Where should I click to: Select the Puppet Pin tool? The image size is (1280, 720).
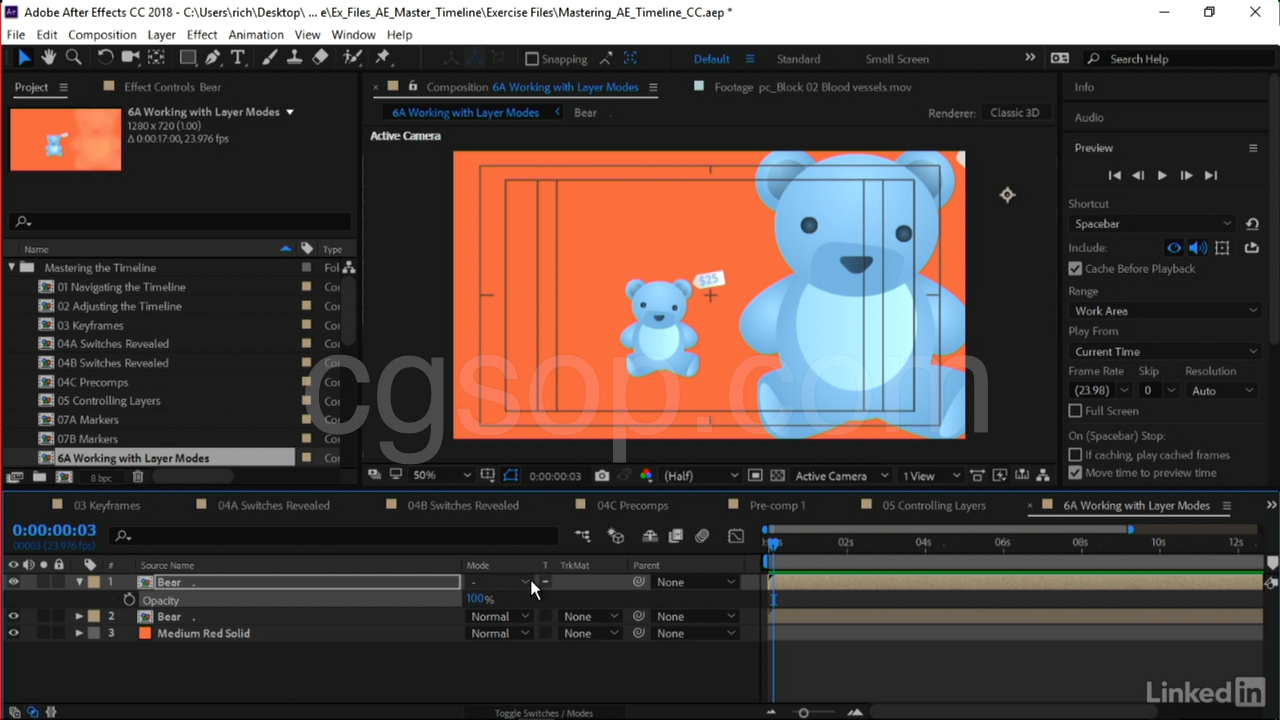click(382, 58)
